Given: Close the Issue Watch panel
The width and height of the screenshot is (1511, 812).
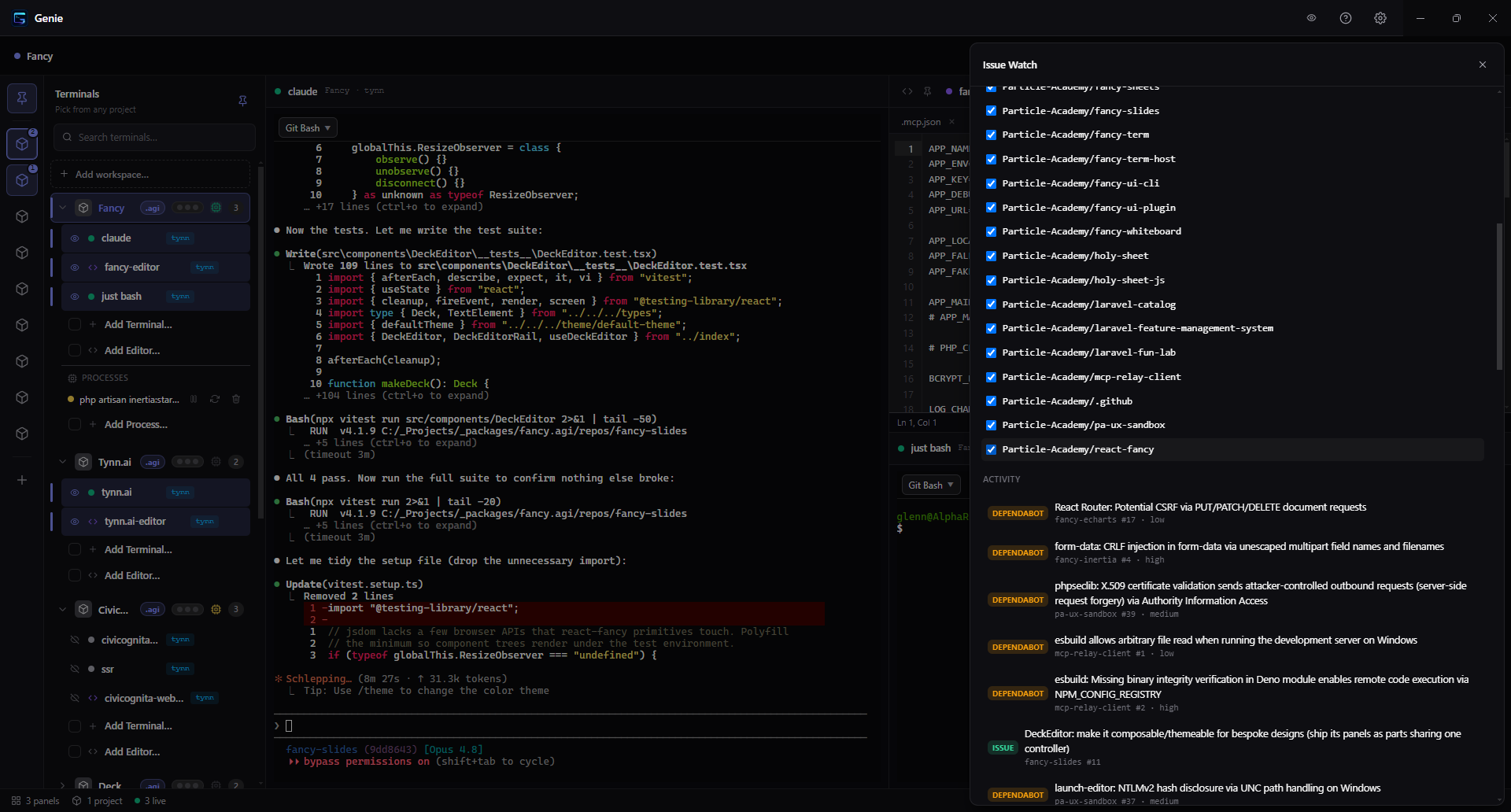Looking at the screenshot, I should tap(1483, 65).
